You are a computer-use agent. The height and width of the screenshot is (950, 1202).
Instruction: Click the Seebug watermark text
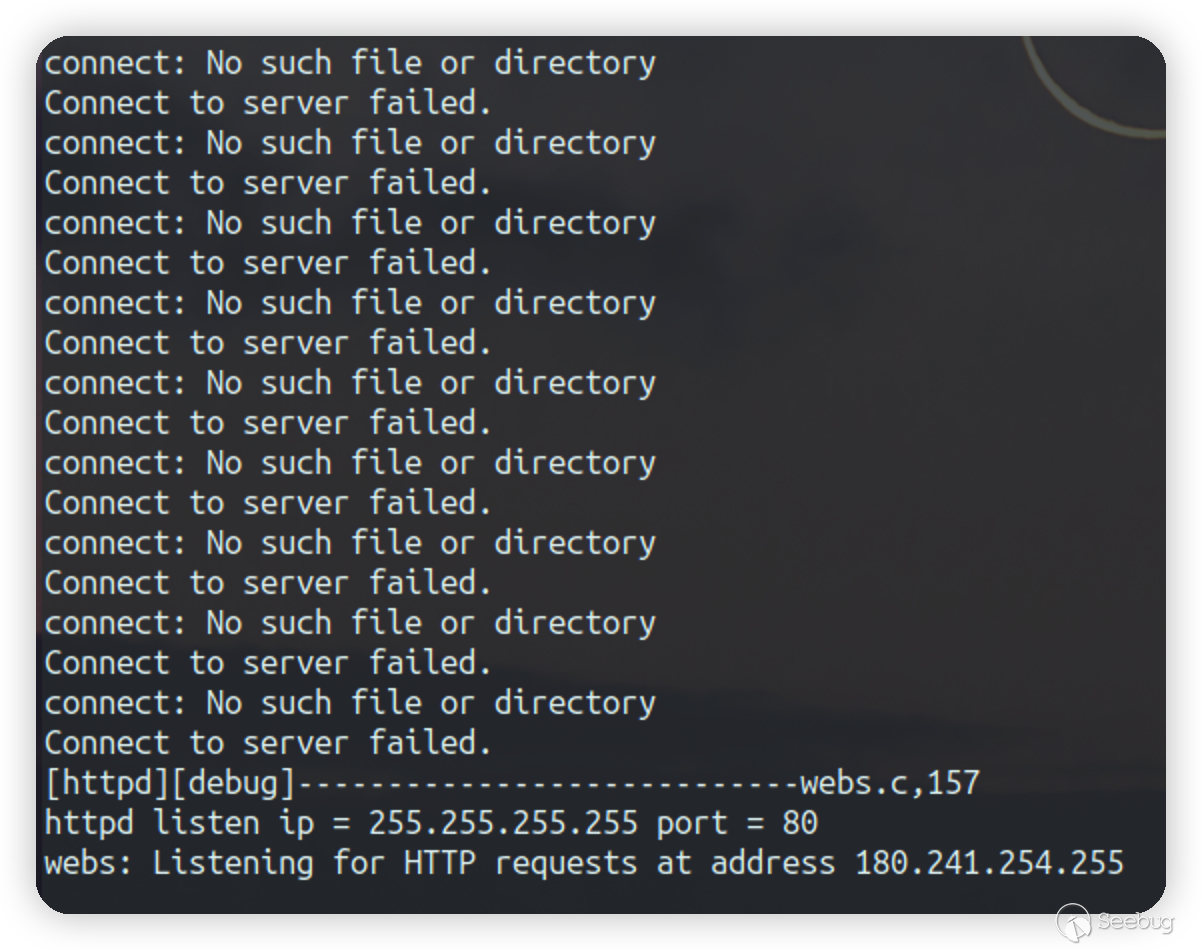coord(1134,921)
